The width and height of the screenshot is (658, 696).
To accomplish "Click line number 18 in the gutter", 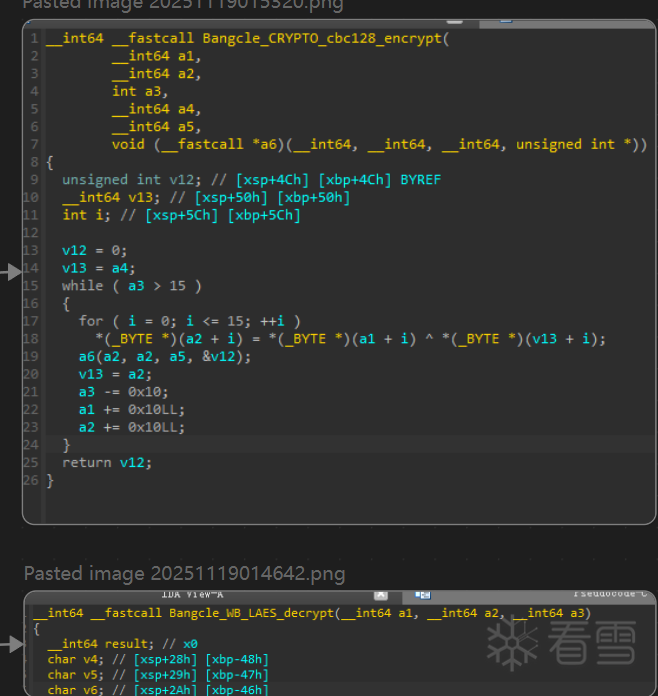I will tap(33, 338).
